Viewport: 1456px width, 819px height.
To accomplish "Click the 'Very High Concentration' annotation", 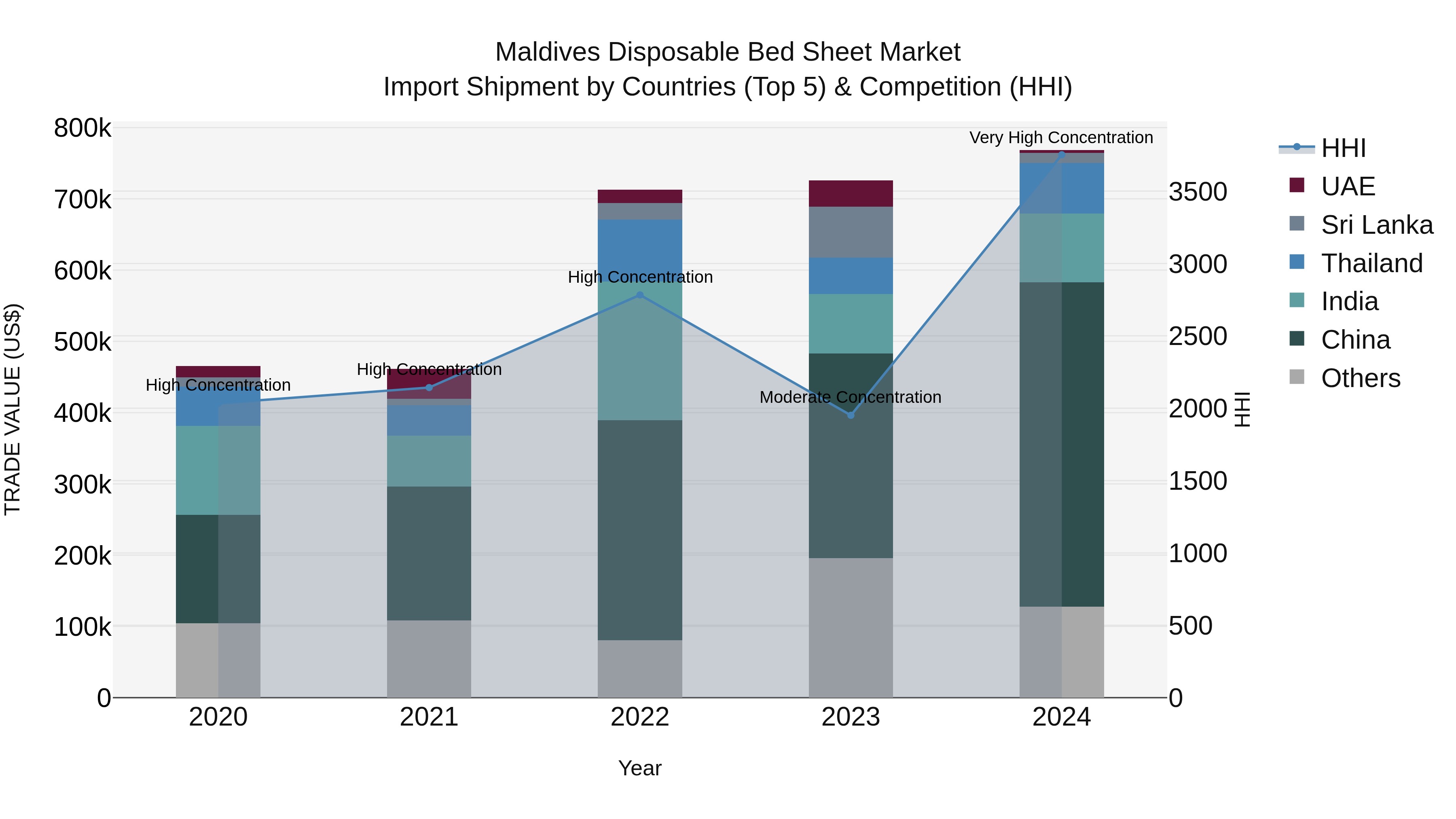I will (x=1061, y=138).
